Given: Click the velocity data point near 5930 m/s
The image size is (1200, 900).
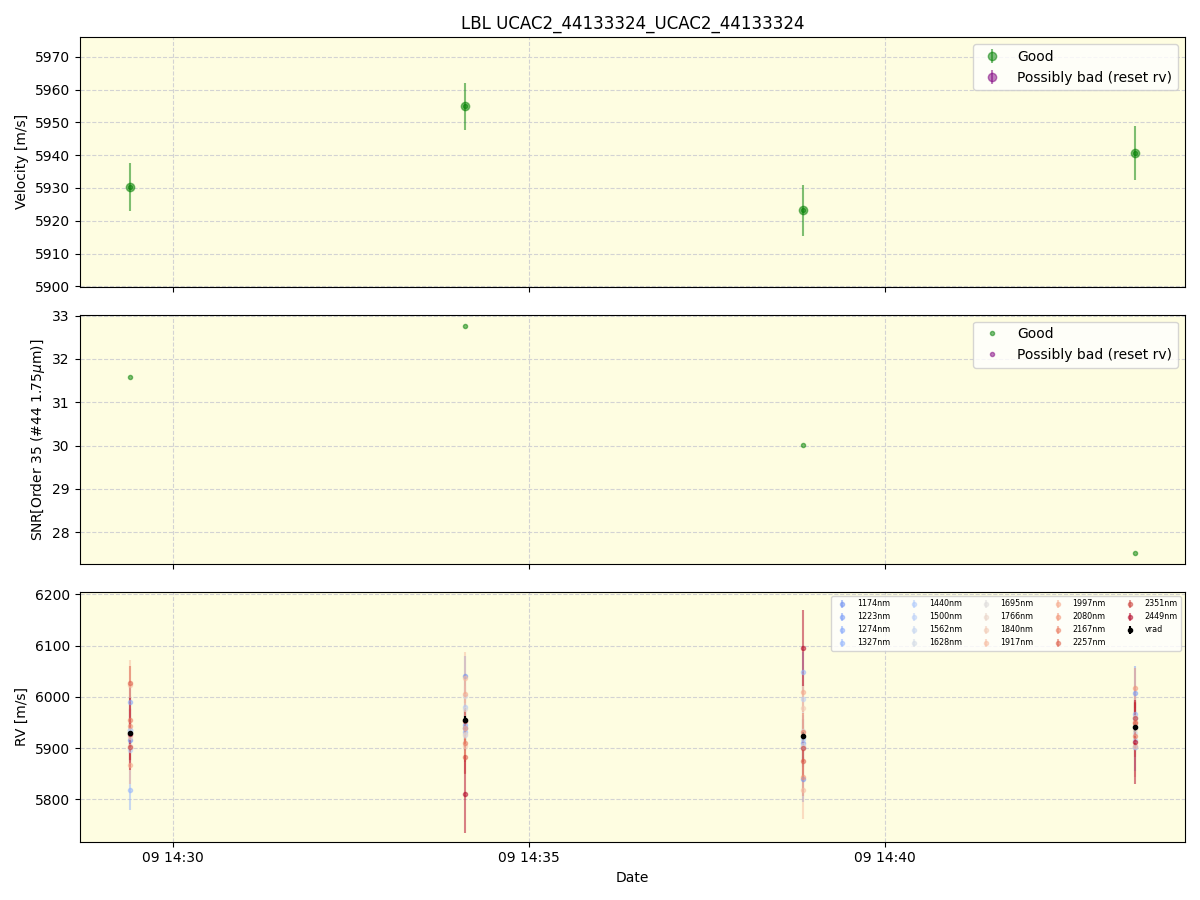Looking at the screenshot, I should tap(130, 187).
